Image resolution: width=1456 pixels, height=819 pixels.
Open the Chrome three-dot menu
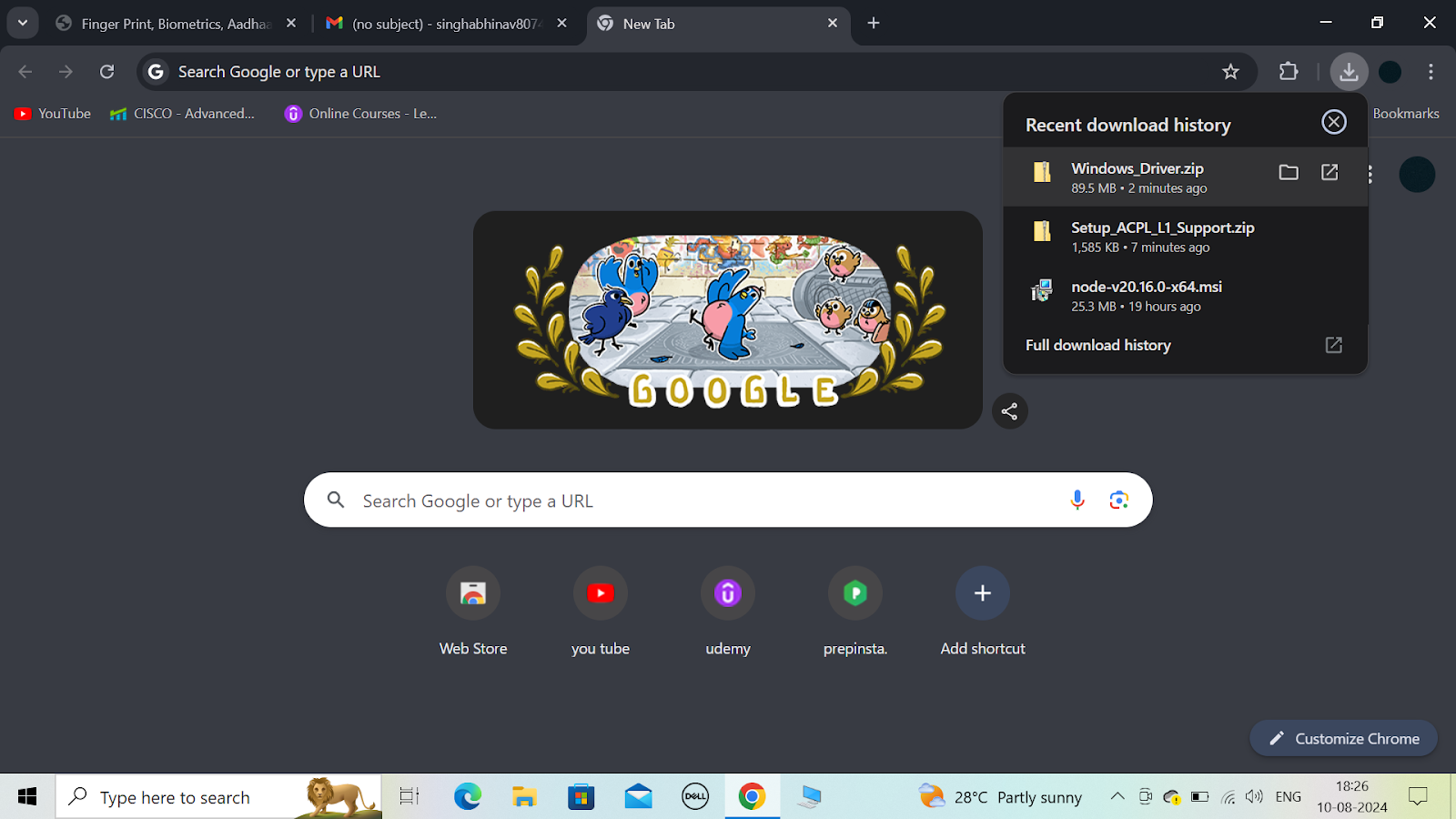click(x=1431, y=72)
